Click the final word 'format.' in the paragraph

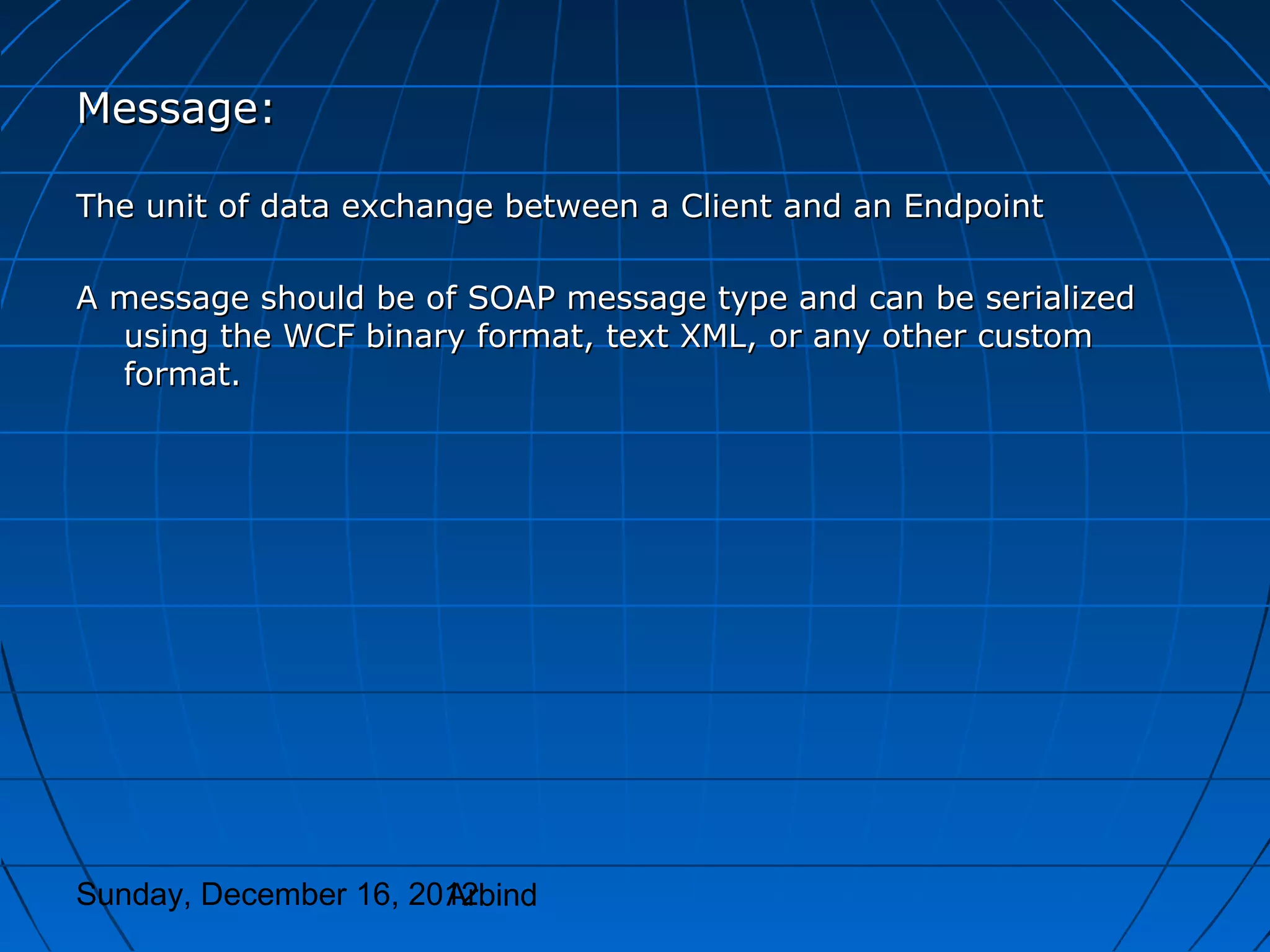182,374
